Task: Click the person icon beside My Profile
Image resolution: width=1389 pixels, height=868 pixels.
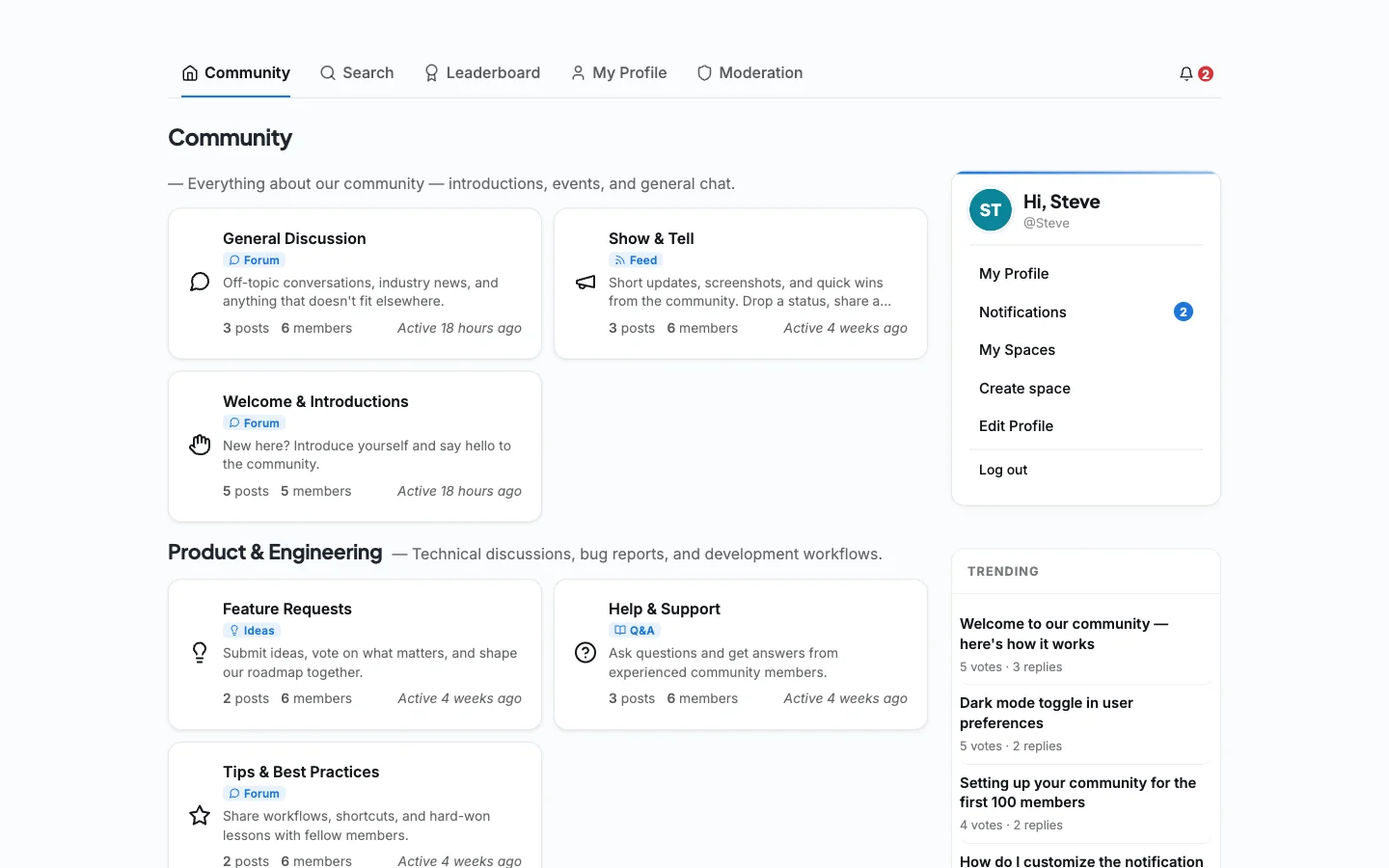Action: (x=578, y=73)
